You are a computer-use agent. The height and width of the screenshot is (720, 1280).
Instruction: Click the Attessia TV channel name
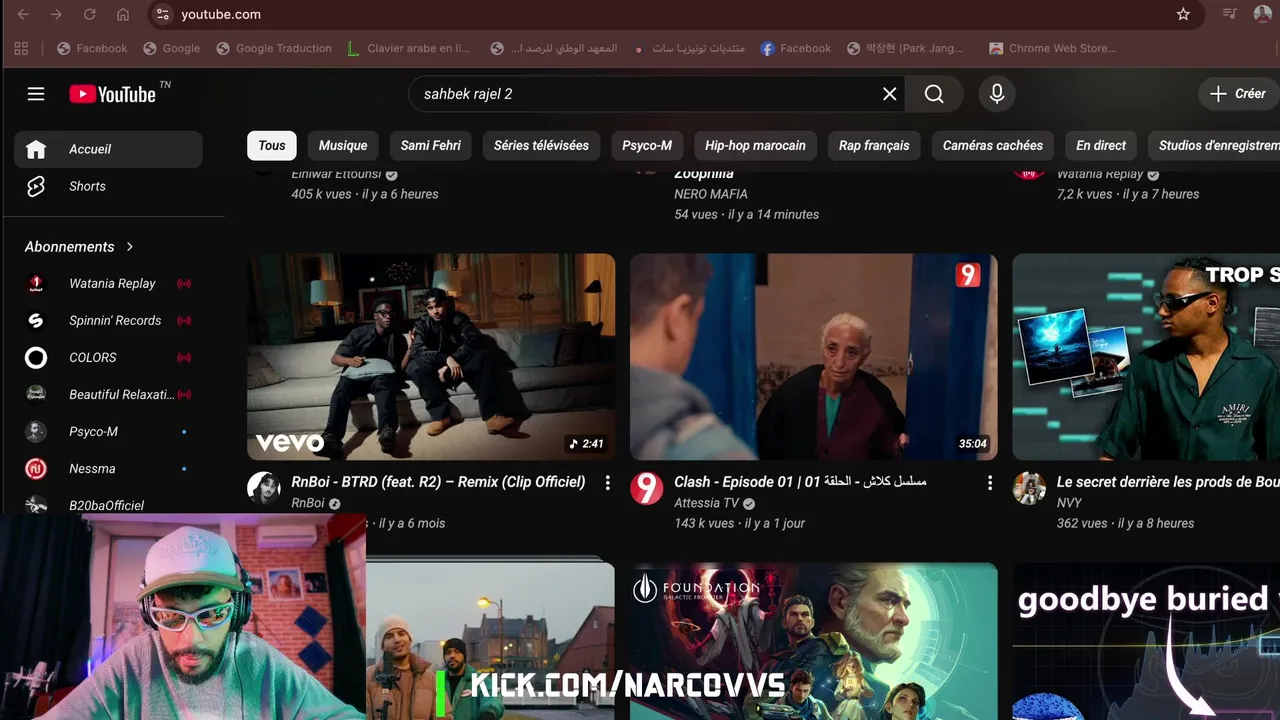[706, 503]
